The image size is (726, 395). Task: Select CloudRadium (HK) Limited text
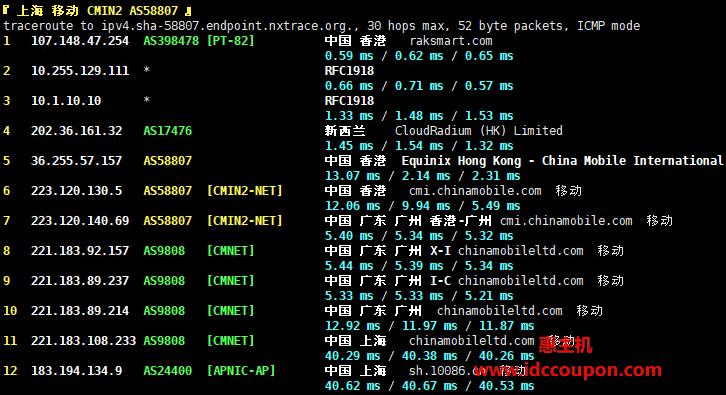479,131
